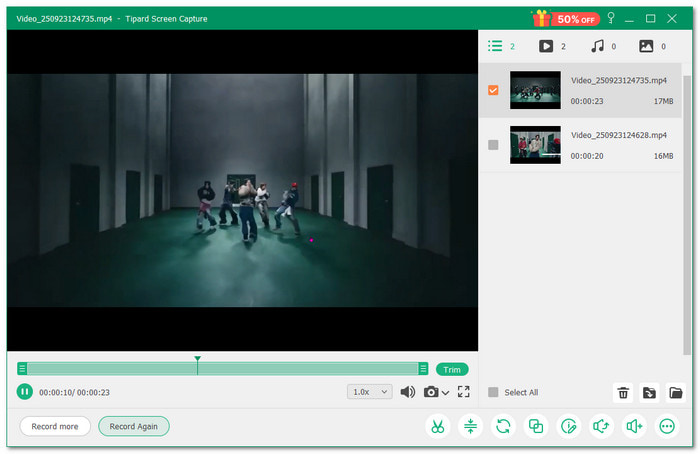Click the trim end handle on timeline

[x=423, y=369]
